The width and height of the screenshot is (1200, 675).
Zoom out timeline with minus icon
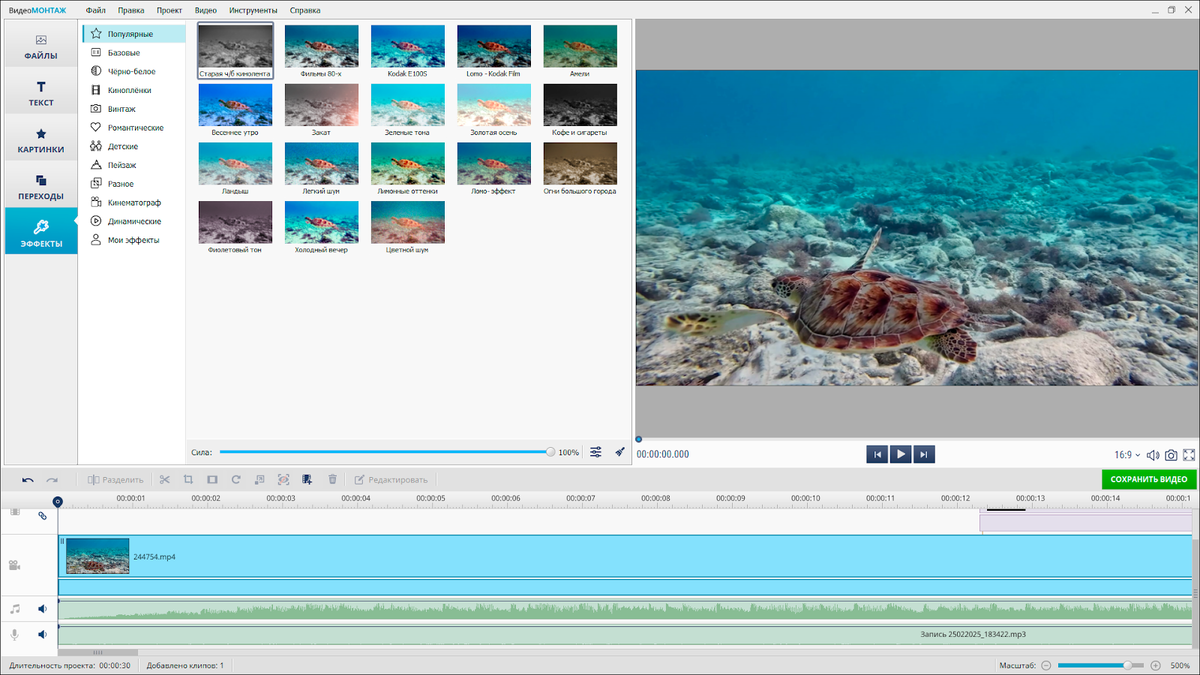[1046, 665]
